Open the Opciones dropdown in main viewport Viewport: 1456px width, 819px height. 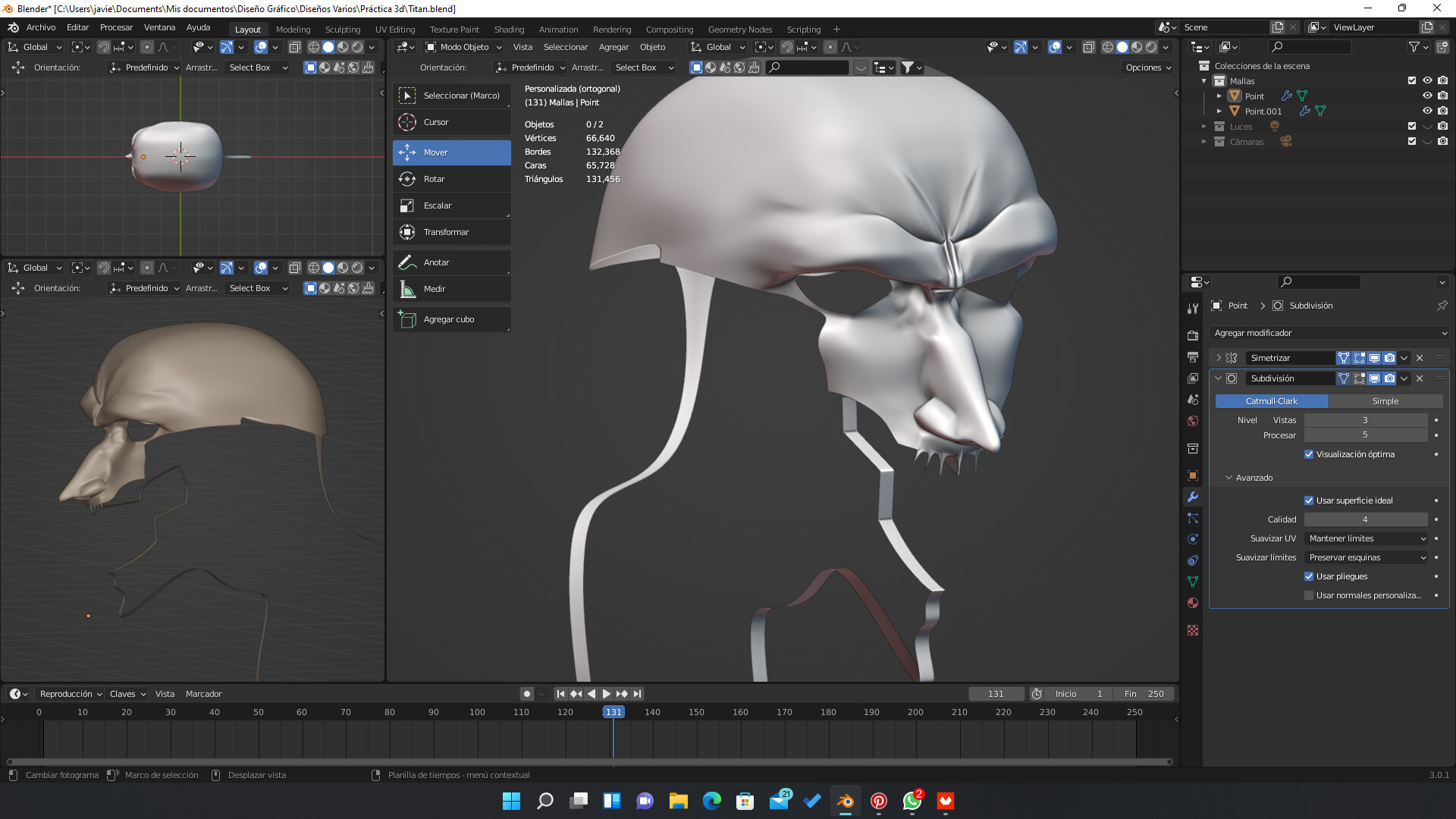pyautogui.click(x=1148, y=67)
